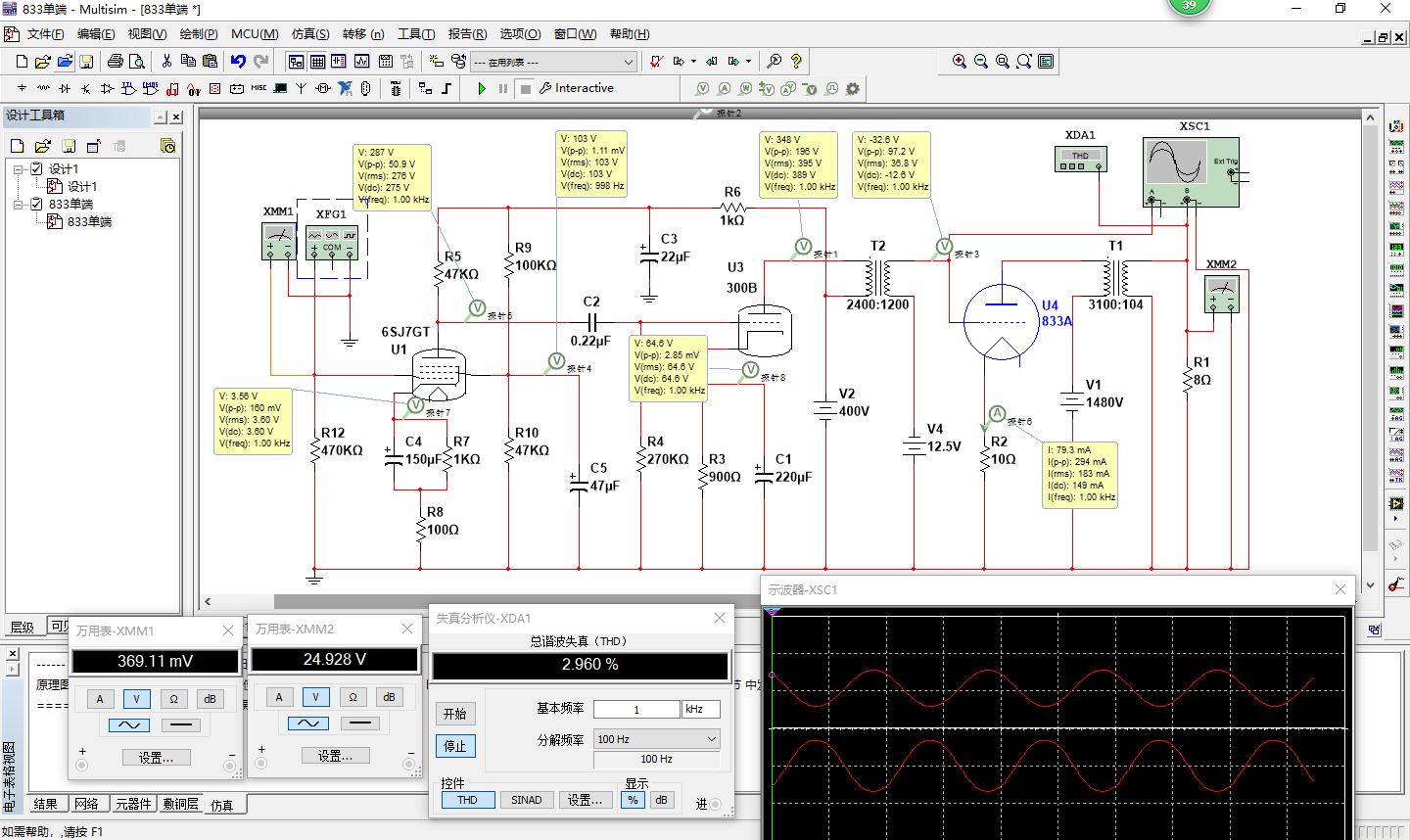This screenshot has width=1410, height=840.
Task: Open 设置... in 万用表-XMM2
Action: click(x=335, y=756)
